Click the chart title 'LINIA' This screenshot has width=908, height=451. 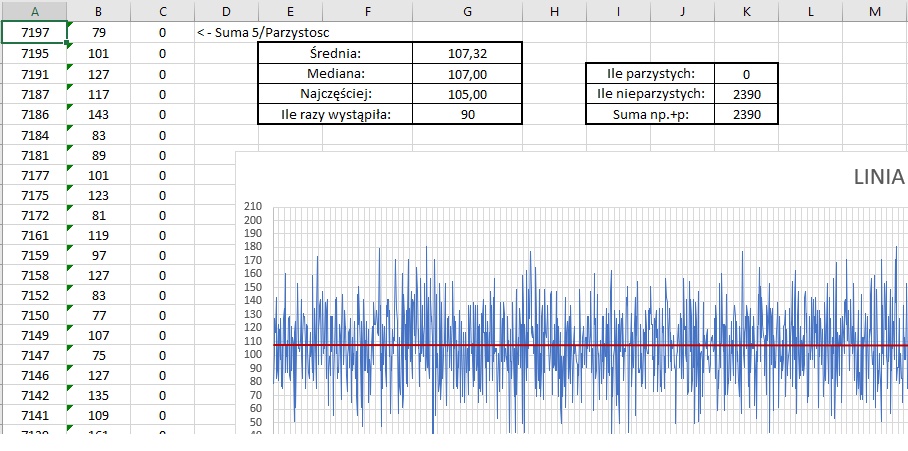[879, 177]
